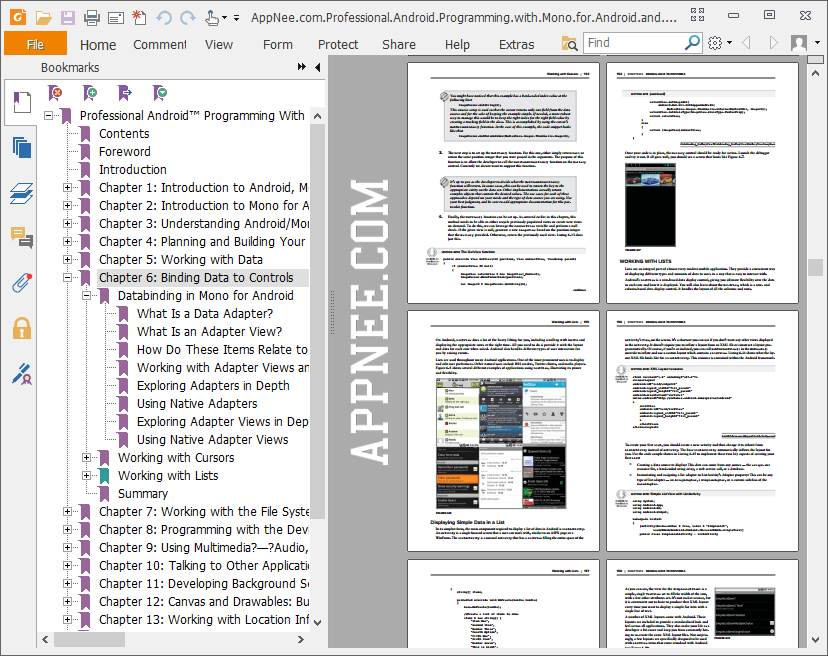The height and width of the screenshot is (656, 828).
Task: Expand the Chapter 1 bookmark node
Action: coord(68,188)
